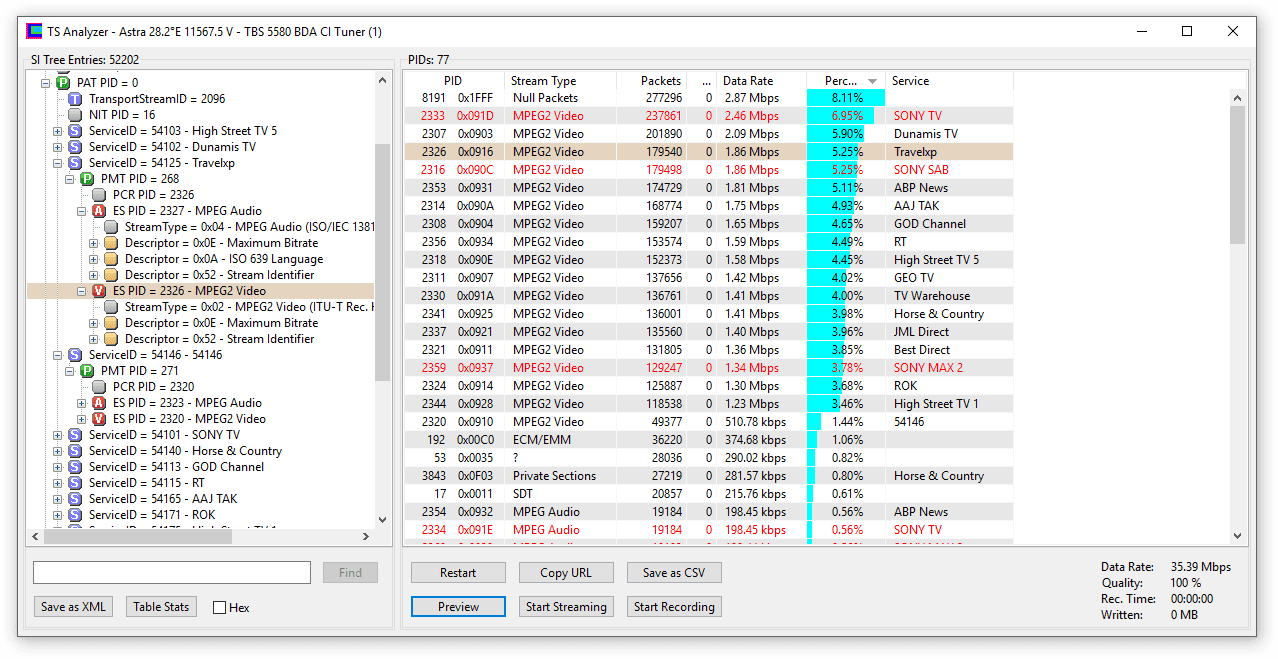
Task: Select the ECM/EMM row PID 192
Action: click(x=709, y=440)
